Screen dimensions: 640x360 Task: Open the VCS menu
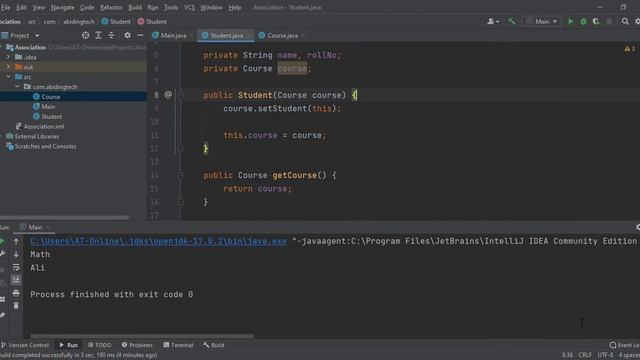(x=189, y=7)
